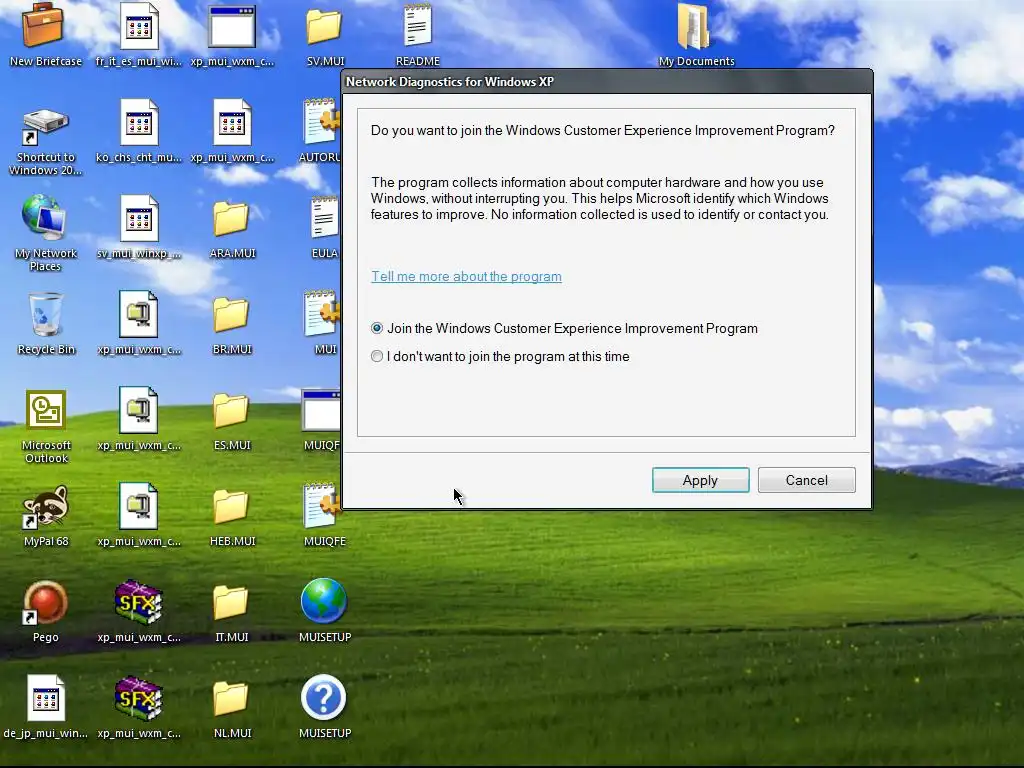Select xp_mui_wxm_c... SFX archive beside NL.MUI
The height and width of the screenshot is (768, 1024).
tap(138, 698)
